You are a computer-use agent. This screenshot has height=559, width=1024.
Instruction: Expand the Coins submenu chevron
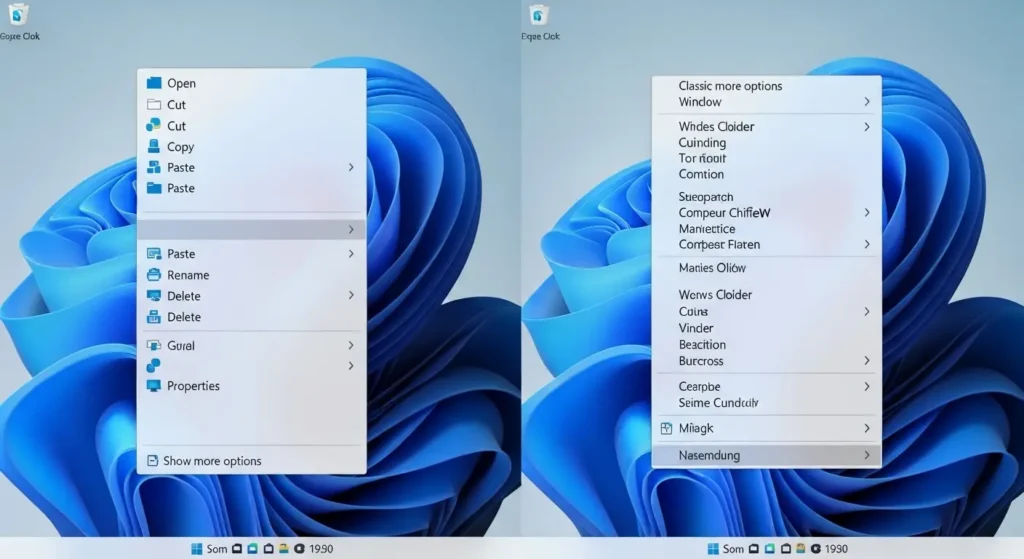coord(867,311)
